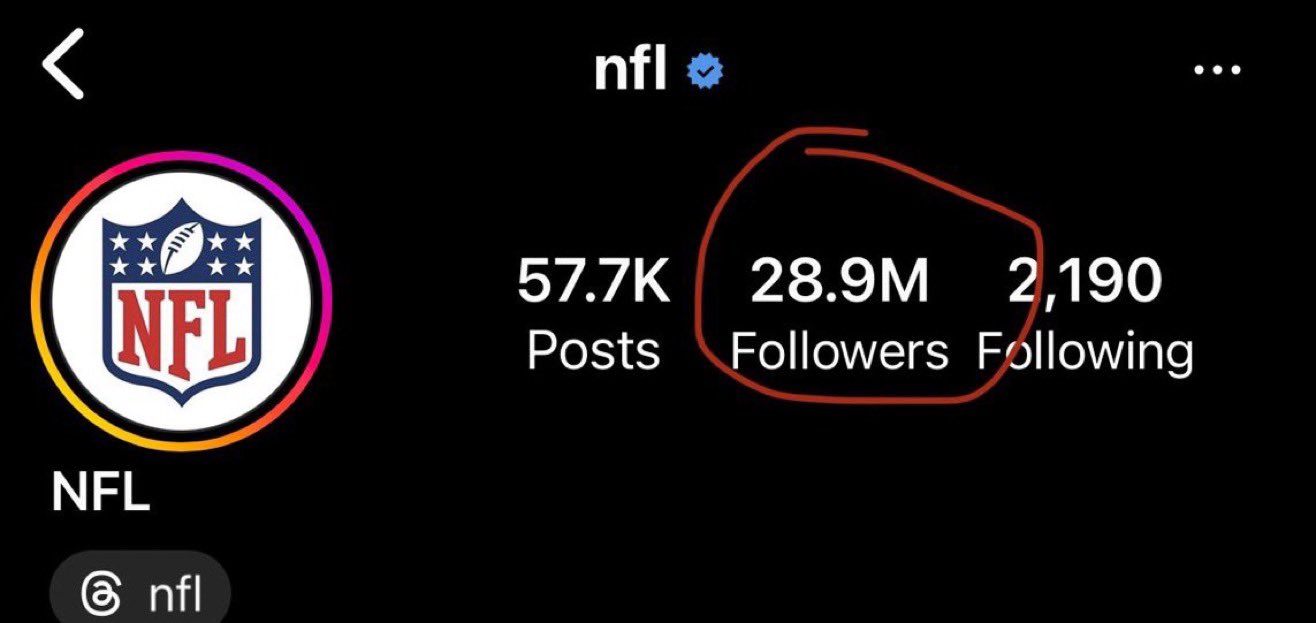The image size is (1316, 623).
Task: Click the nfl text inside the Threads pill
Action: [175, 597]
